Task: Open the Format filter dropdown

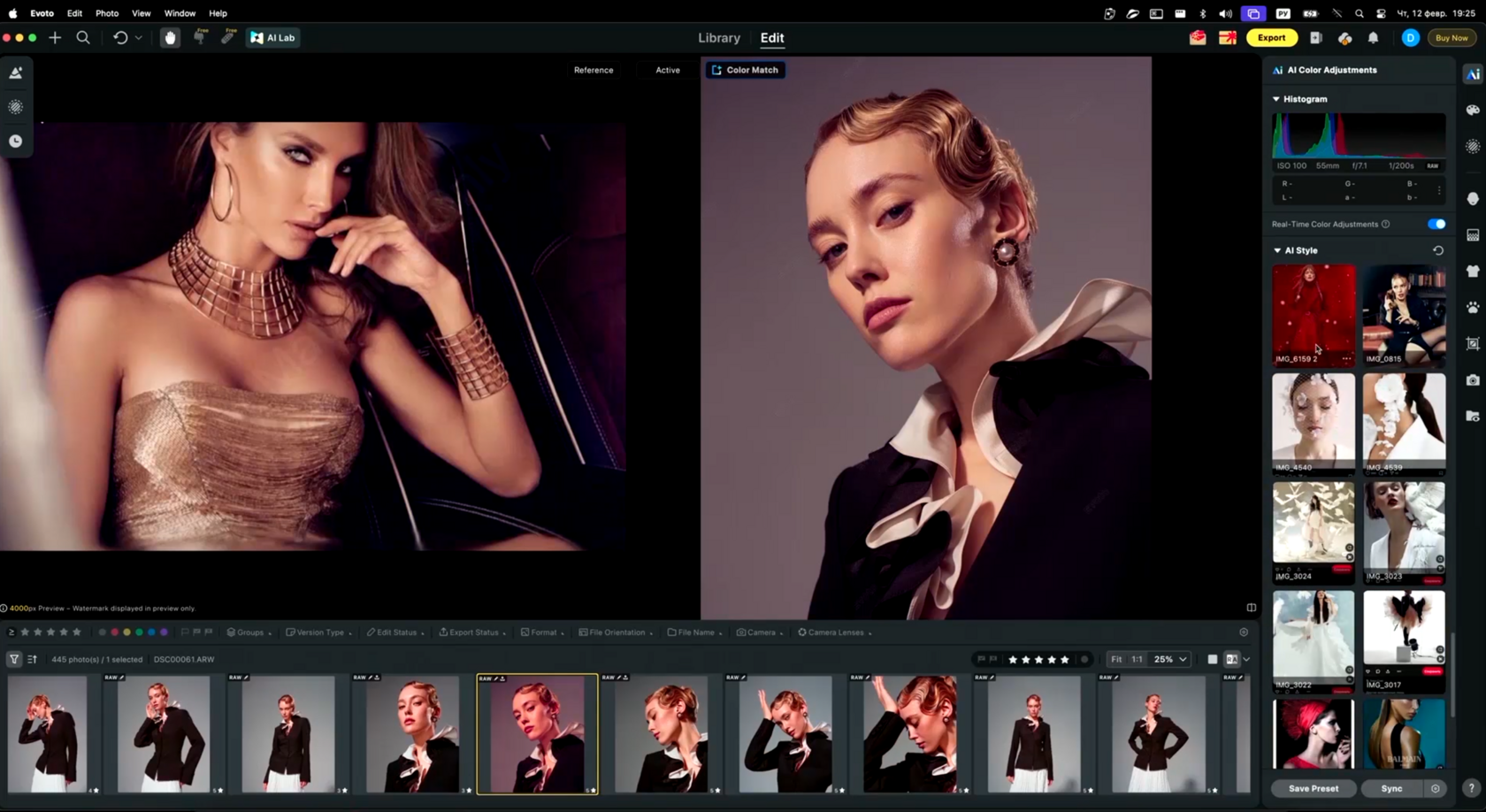Action: coord(542,632)
